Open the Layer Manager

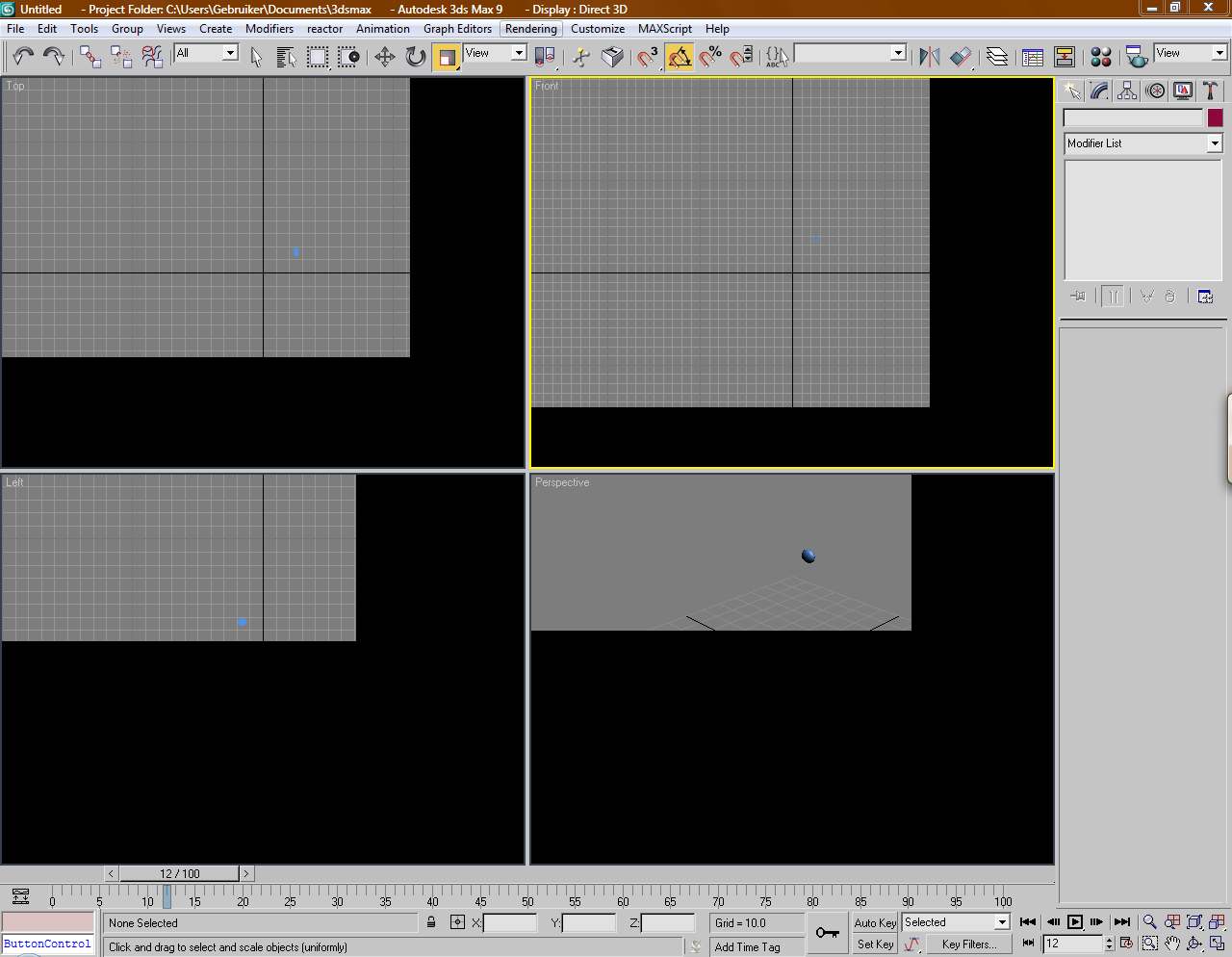pyautogui.click(x=997, y=57)
